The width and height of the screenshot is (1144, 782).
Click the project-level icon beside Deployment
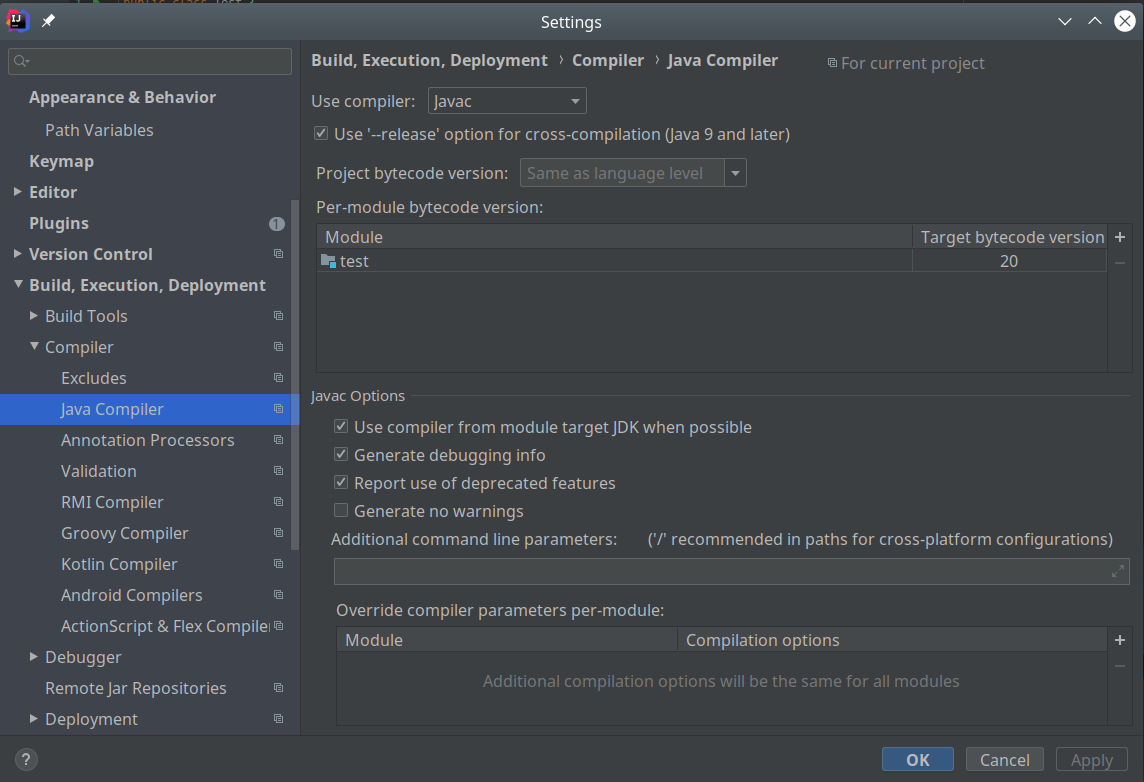coord(278,719)
